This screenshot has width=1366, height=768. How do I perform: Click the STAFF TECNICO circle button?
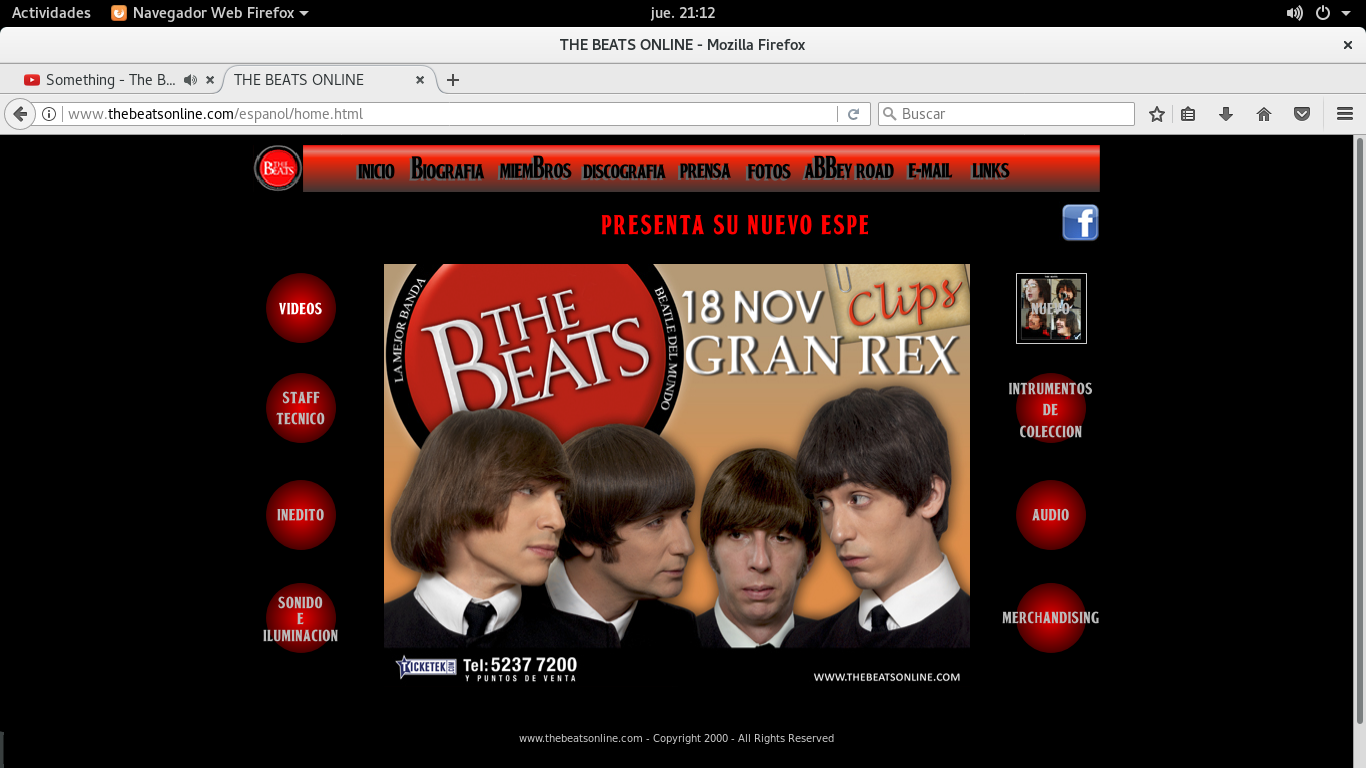click(x=301, y=408)
